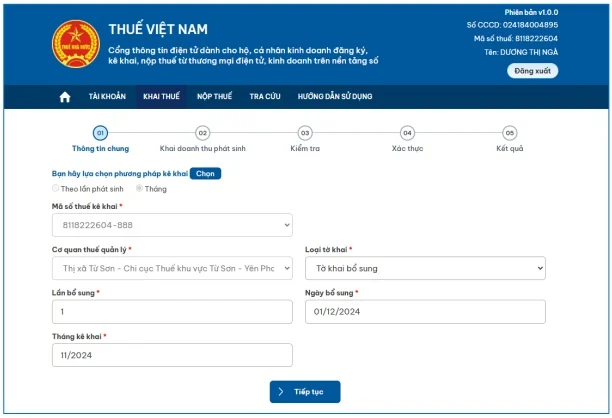
Task: Click the home icon in navigation bar
Action: [65, 97]
